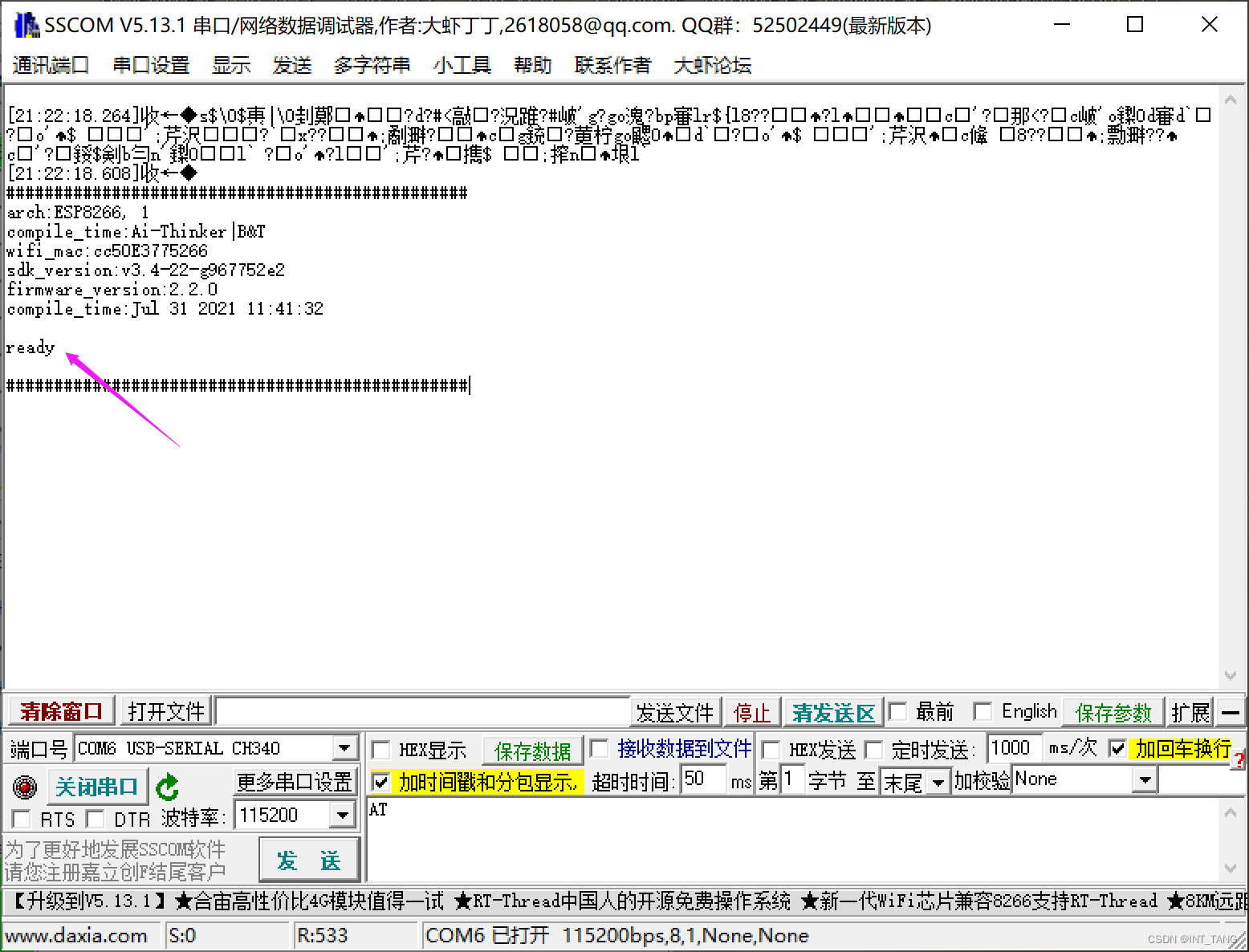
Task: Click the 保存数据 button
Action: (533, 751)
